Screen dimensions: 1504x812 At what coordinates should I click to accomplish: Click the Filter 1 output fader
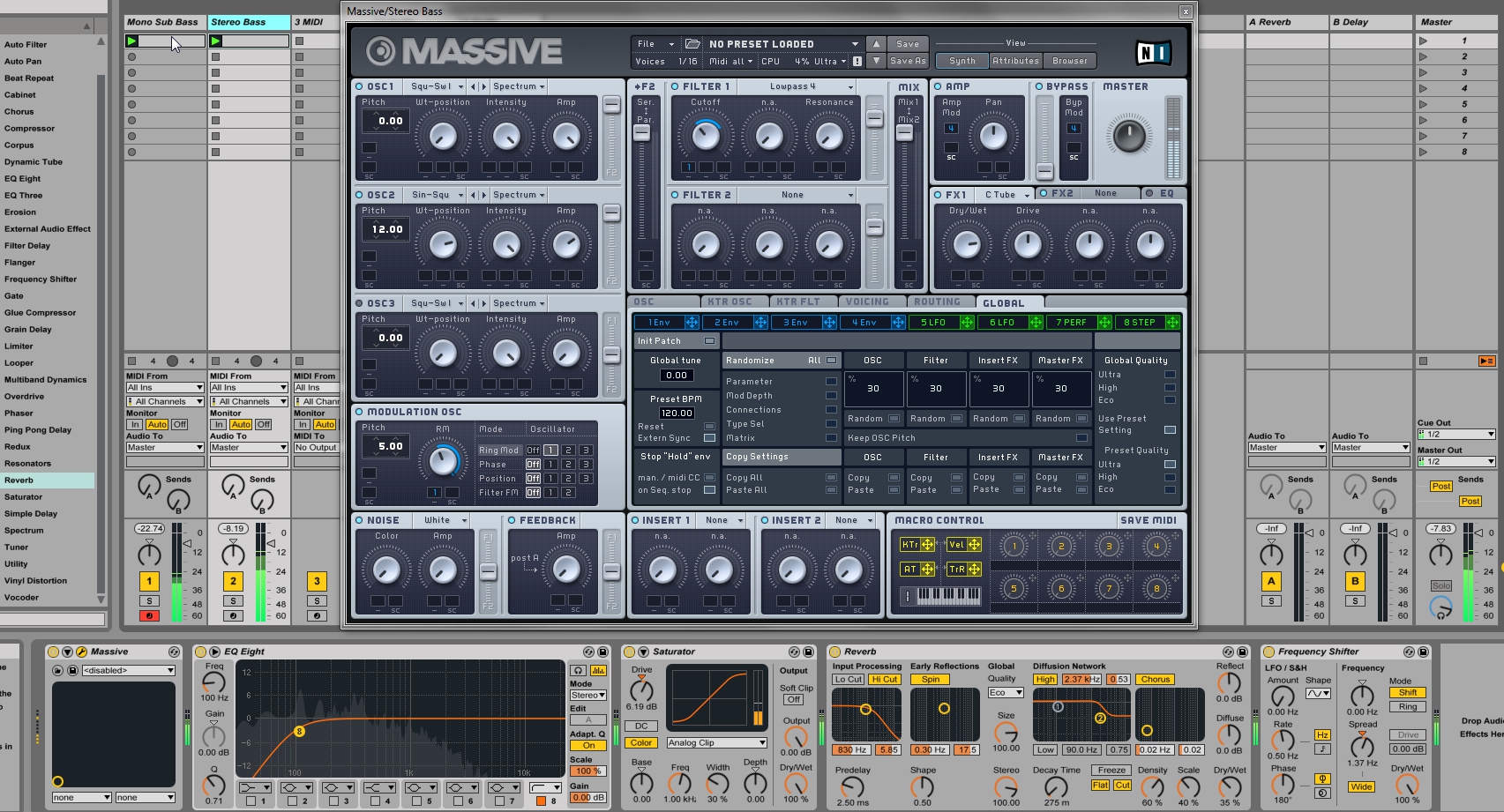(x=874, y=119)
